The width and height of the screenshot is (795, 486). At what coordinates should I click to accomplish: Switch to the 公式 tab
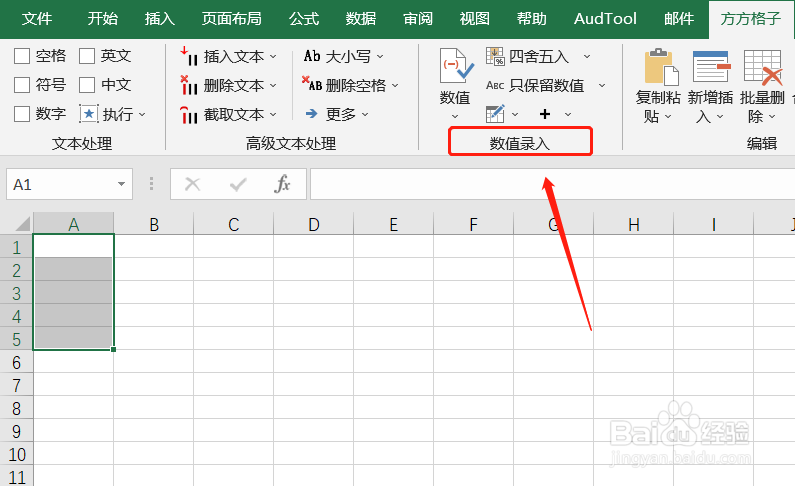pos(304,19)
